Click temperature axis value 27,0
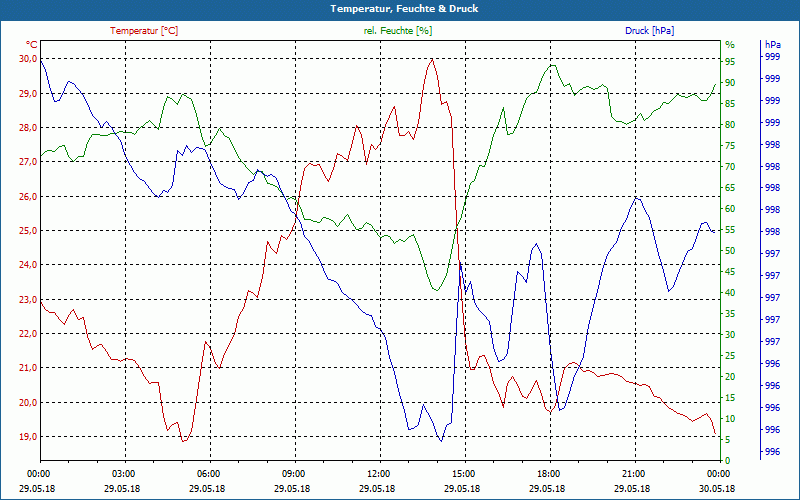The image size is (800, 500). 28,162
